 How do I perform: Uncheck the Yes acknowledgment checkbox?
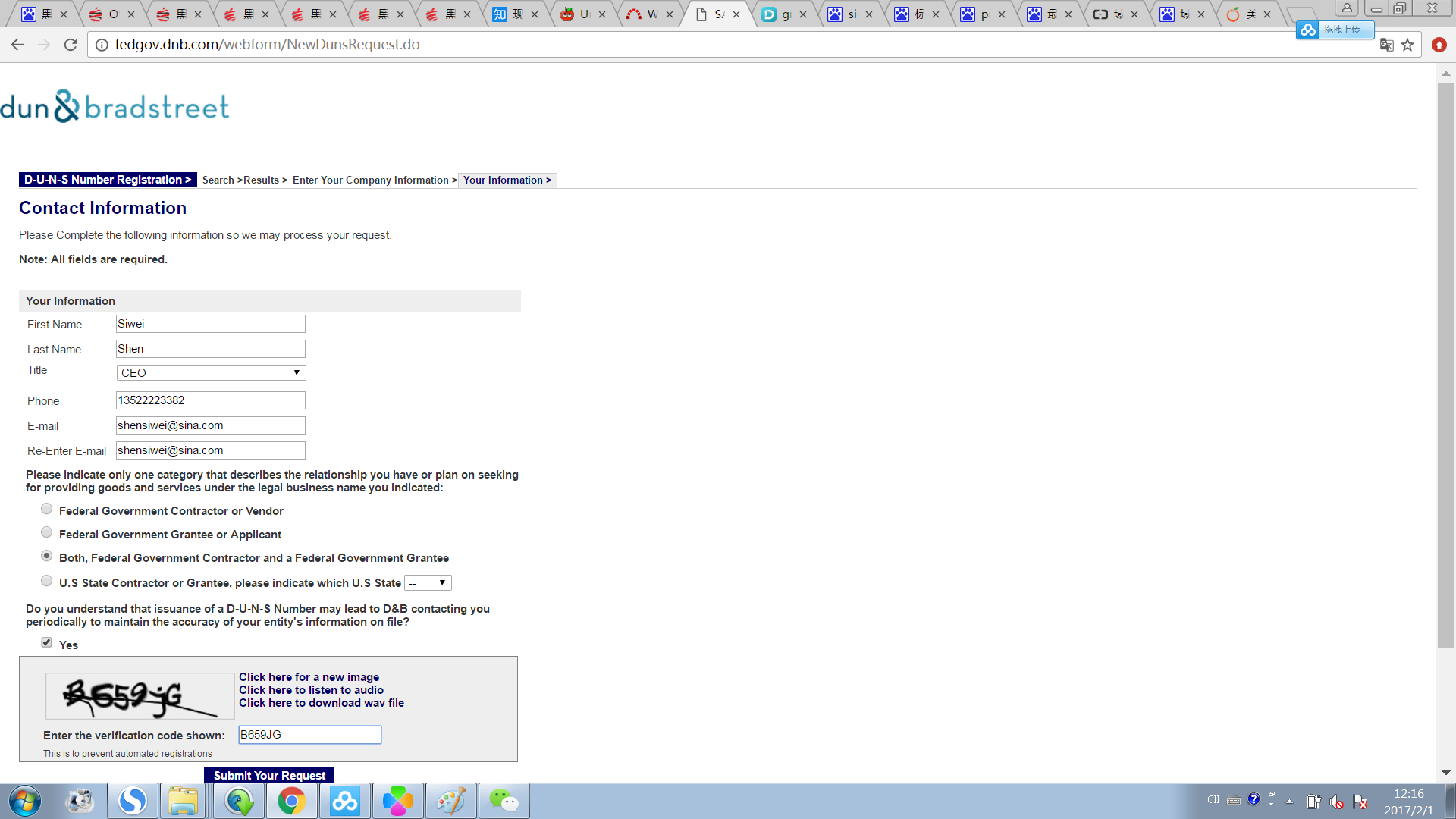click(47, 642)
